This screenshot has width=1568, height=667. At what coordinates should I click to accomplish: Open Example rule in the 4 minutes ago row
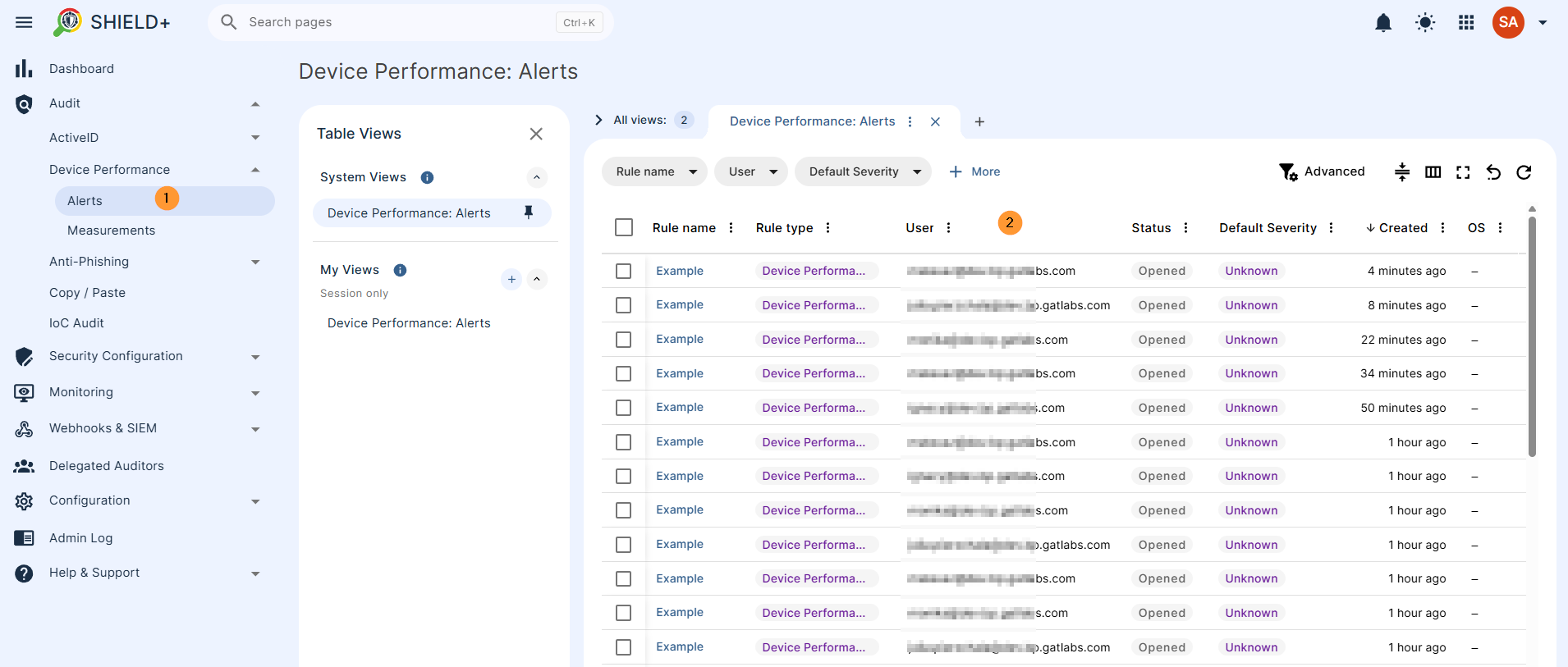coord(680,271)
